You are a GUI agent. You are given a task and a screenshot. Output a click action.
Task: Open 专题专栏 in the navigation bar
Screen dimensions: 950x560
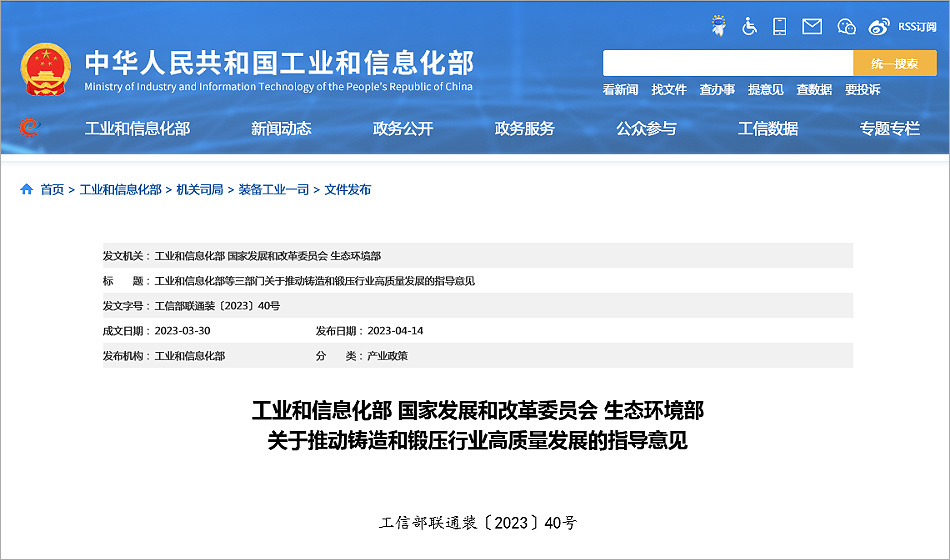point(890,128)
